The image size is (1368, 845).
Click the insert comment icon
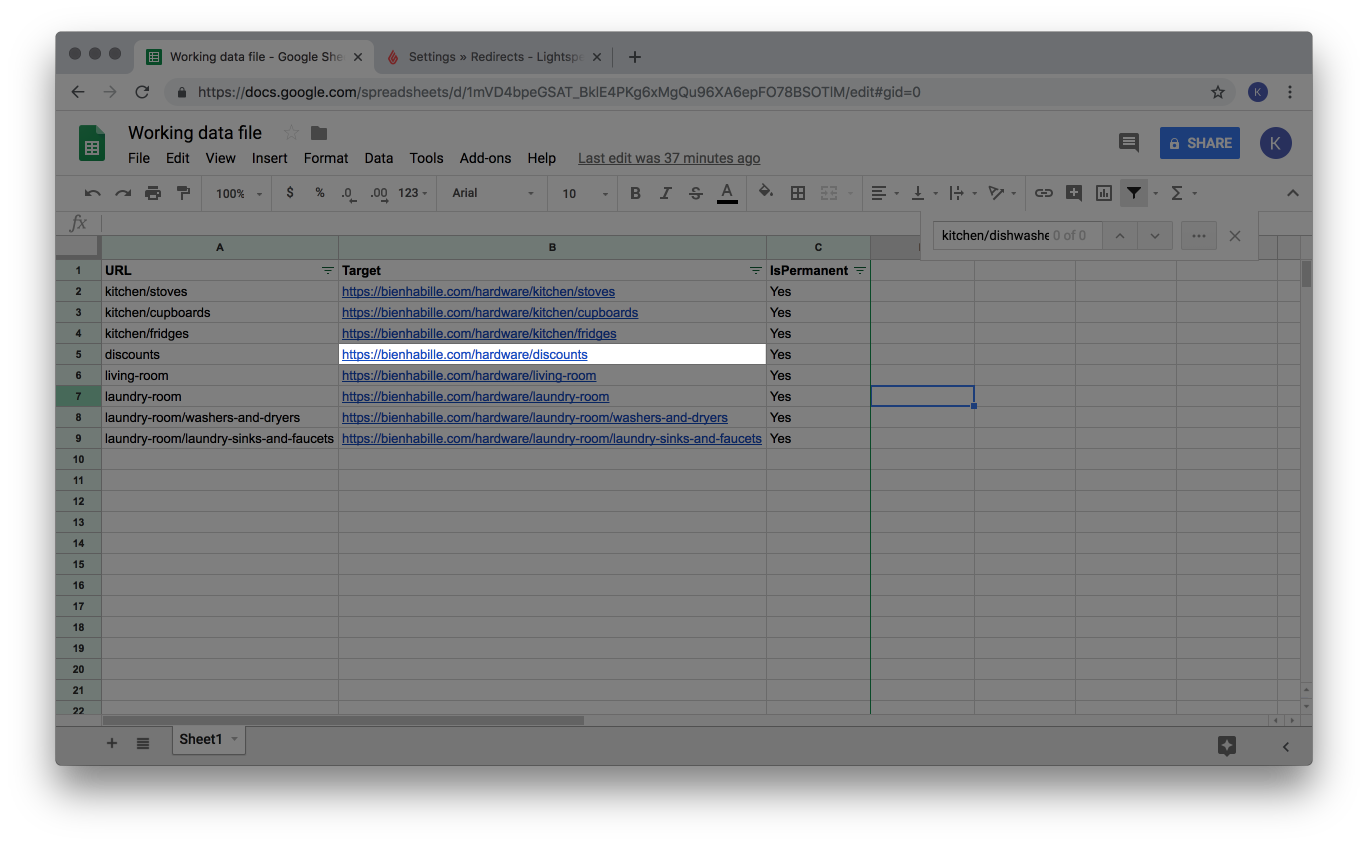tap(1074, 193)
